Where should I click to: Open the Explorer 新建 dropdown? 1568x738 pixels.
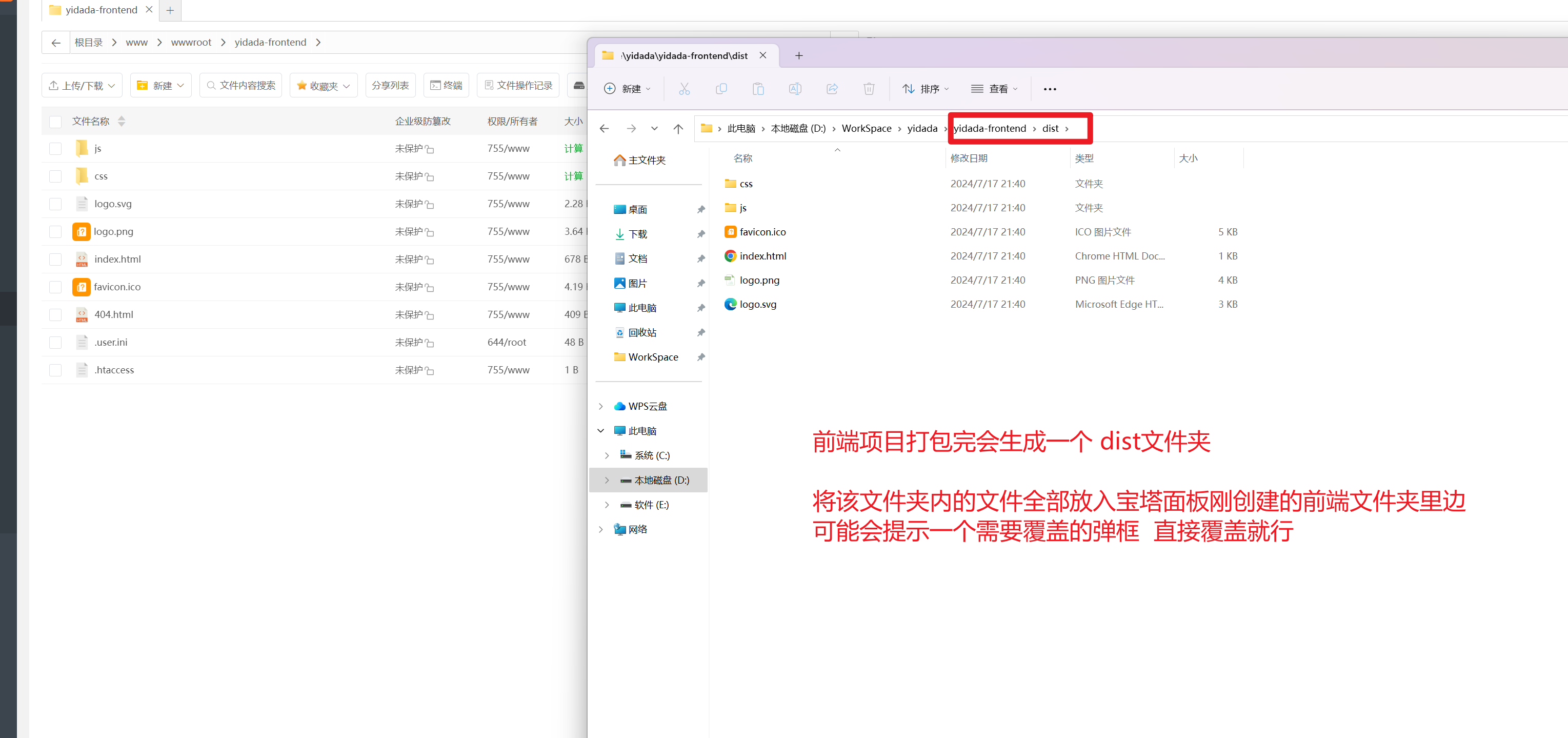(628, 89)
